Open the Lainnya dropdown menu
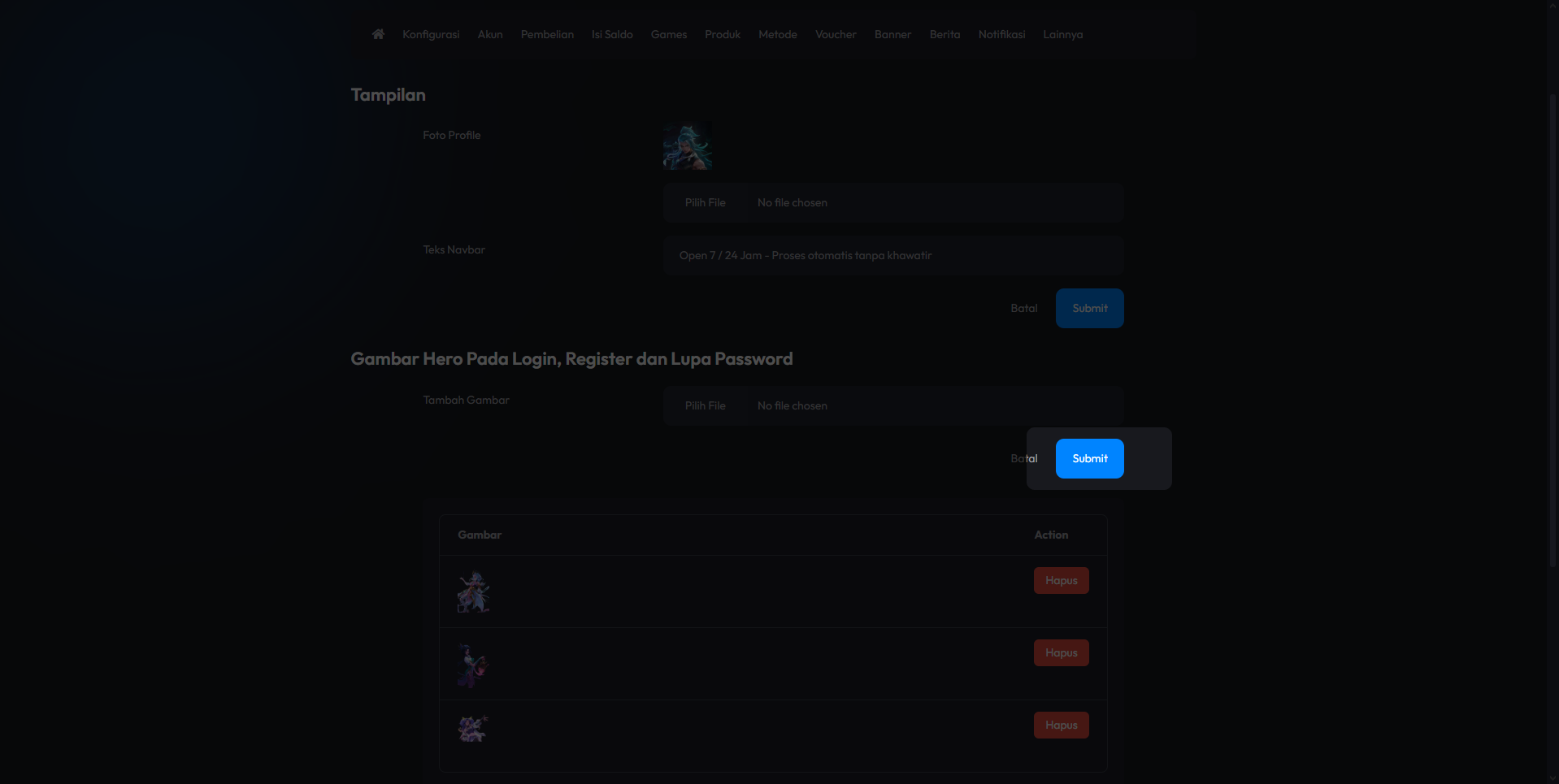 point(1062,34)
